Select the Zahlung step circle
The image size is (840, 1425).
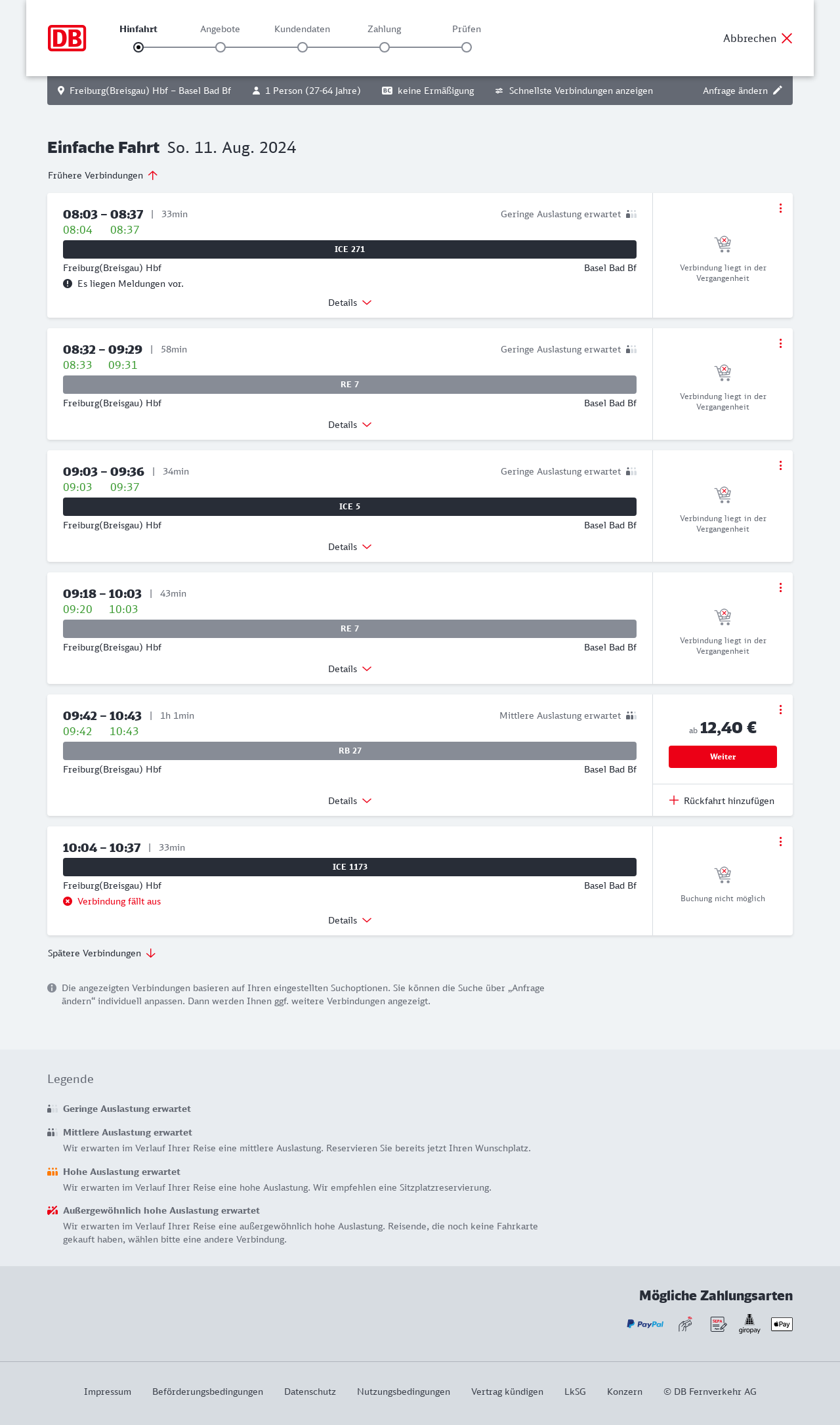pos(385,47)
